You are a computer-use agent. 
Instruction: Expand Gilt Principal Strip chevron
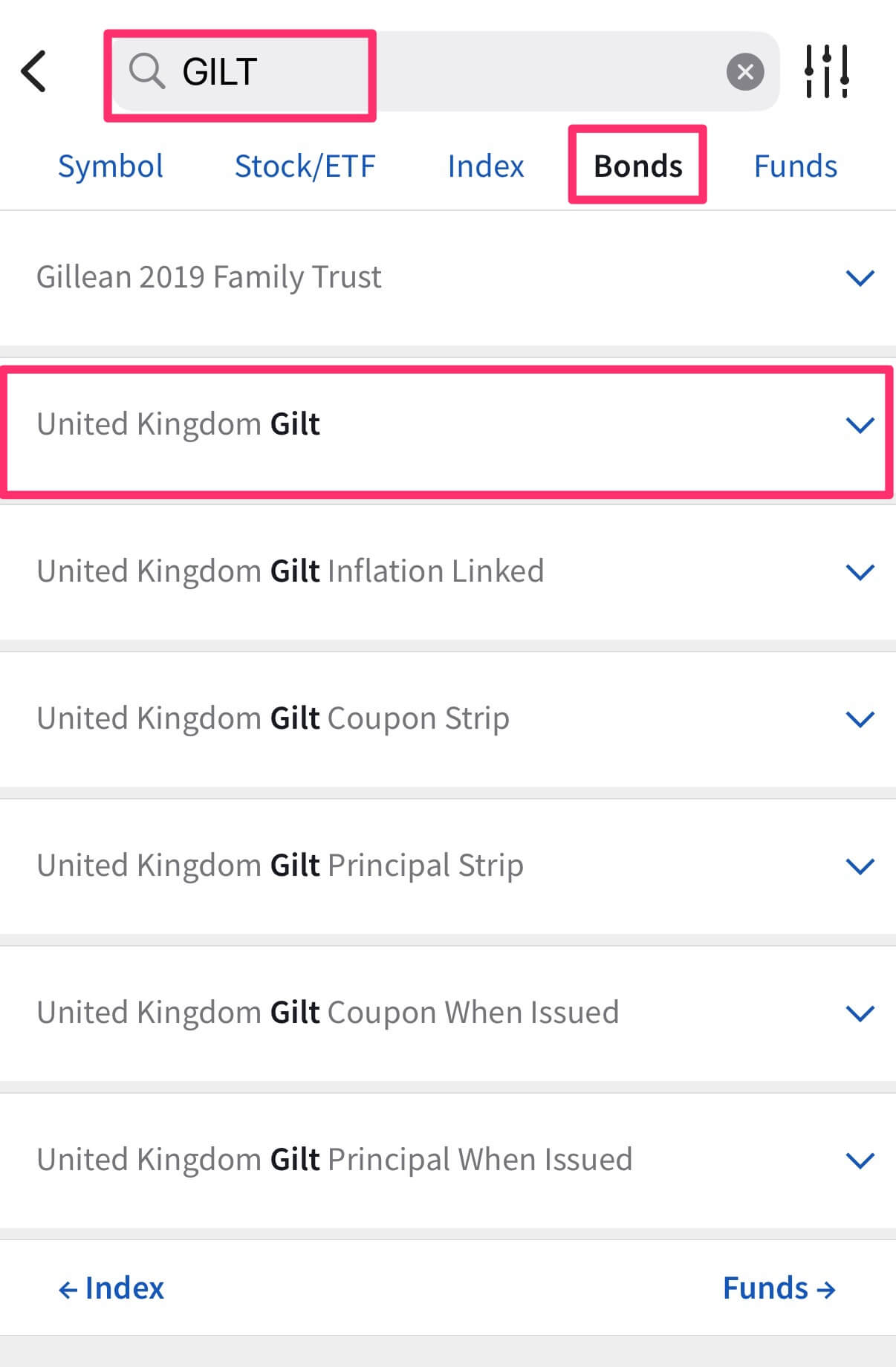[x=860, y=866]
